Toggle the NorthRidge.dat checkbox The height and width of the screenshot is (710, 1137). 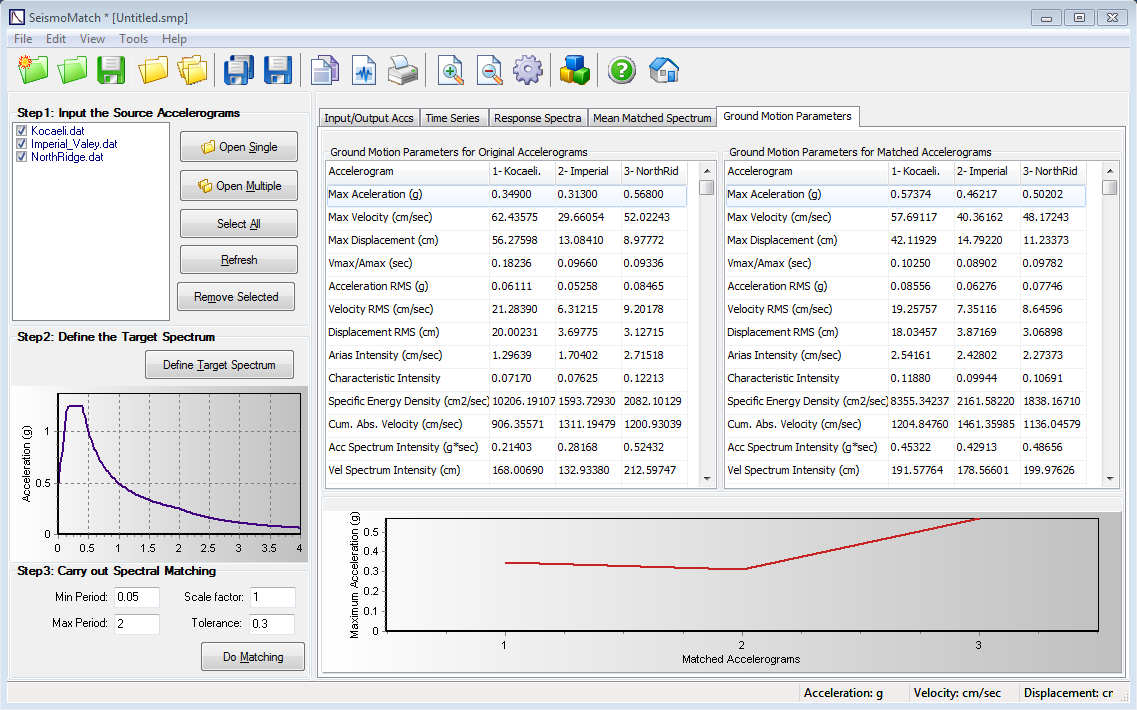[22, 157]
